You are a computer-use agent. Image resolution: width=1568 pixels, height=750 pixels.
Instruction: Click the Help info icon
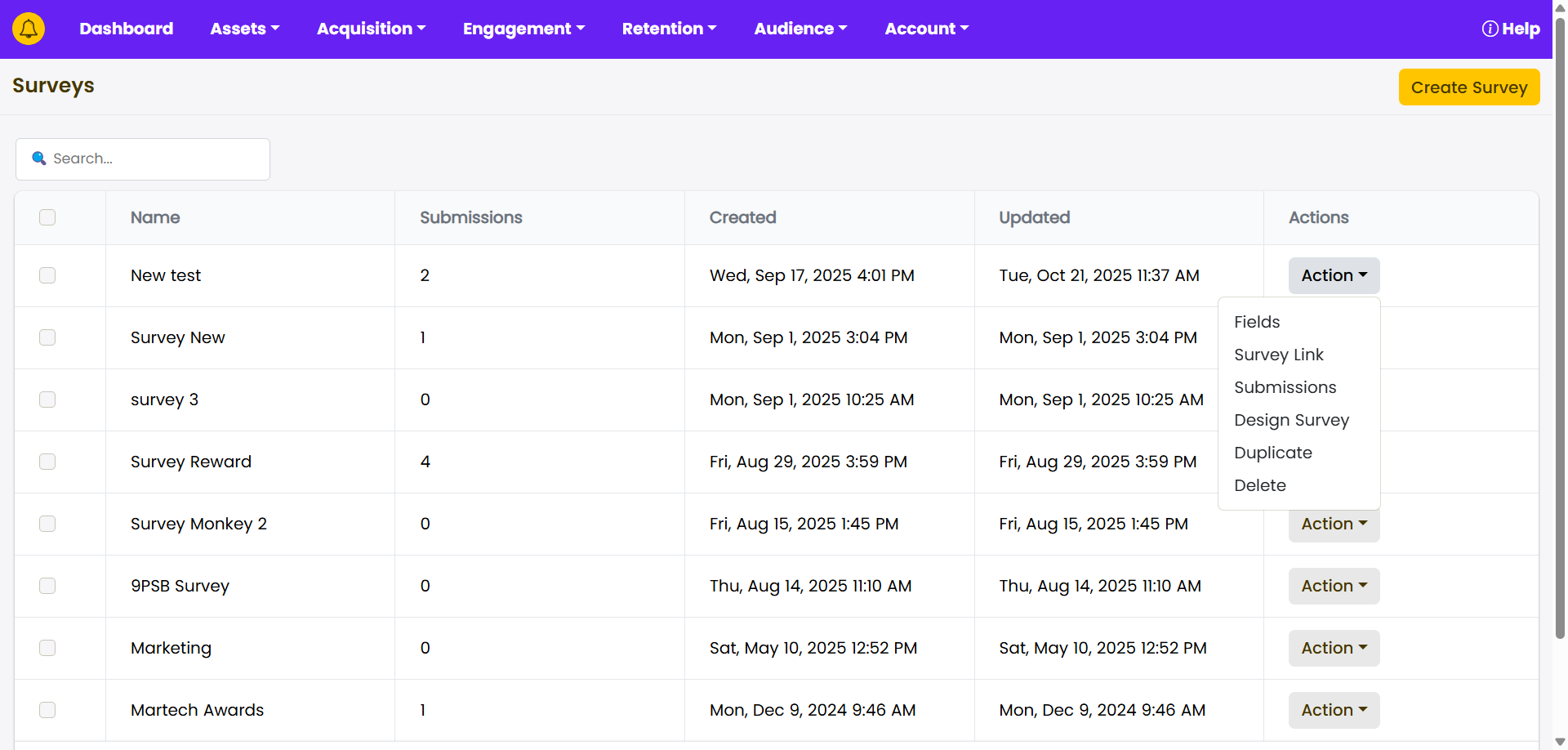pyautogui.click(x=1490, y=29)
